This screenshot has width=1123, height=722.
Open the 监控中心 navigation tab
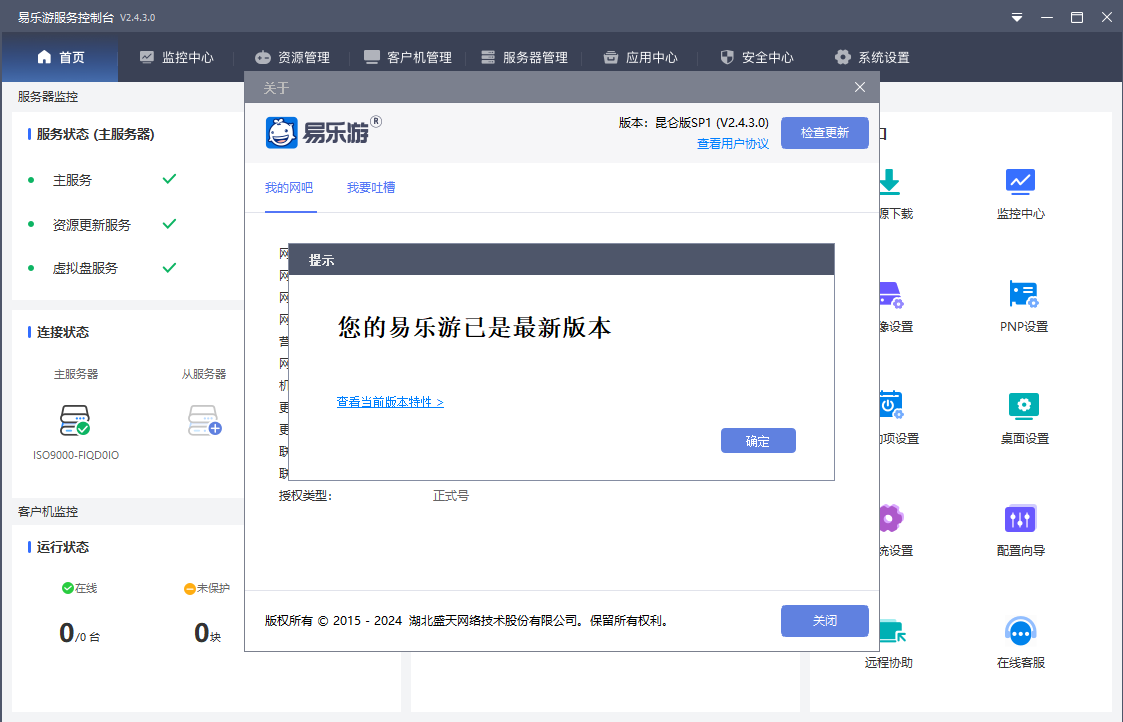176,57
